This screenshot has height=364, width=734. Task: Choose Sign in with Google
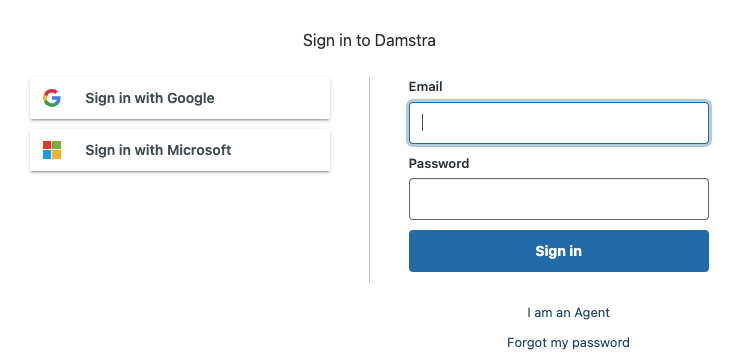[180, 98]
